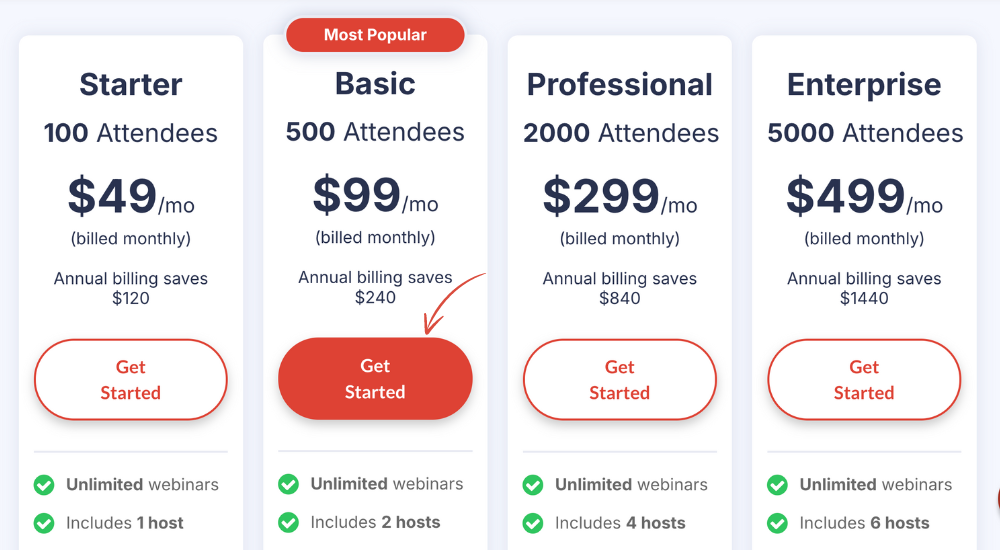
Task: Click the Professional plan title
Action: tap(619, 84)
